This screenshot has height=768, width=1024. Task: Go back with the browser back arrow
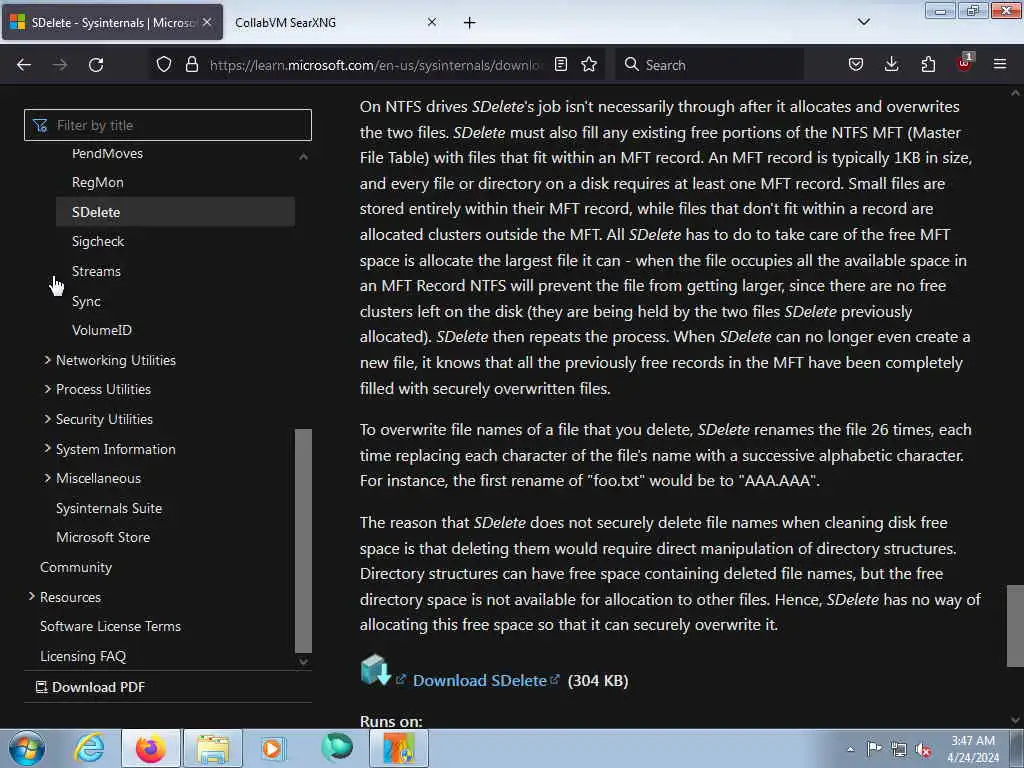click(x=24, y=65)
